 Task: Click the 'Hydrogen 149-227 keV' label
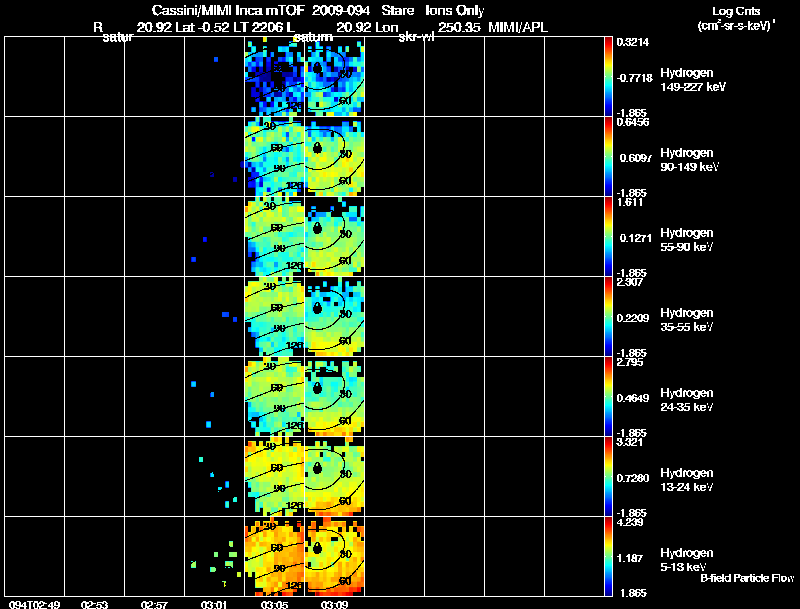(x=693, y=80)
